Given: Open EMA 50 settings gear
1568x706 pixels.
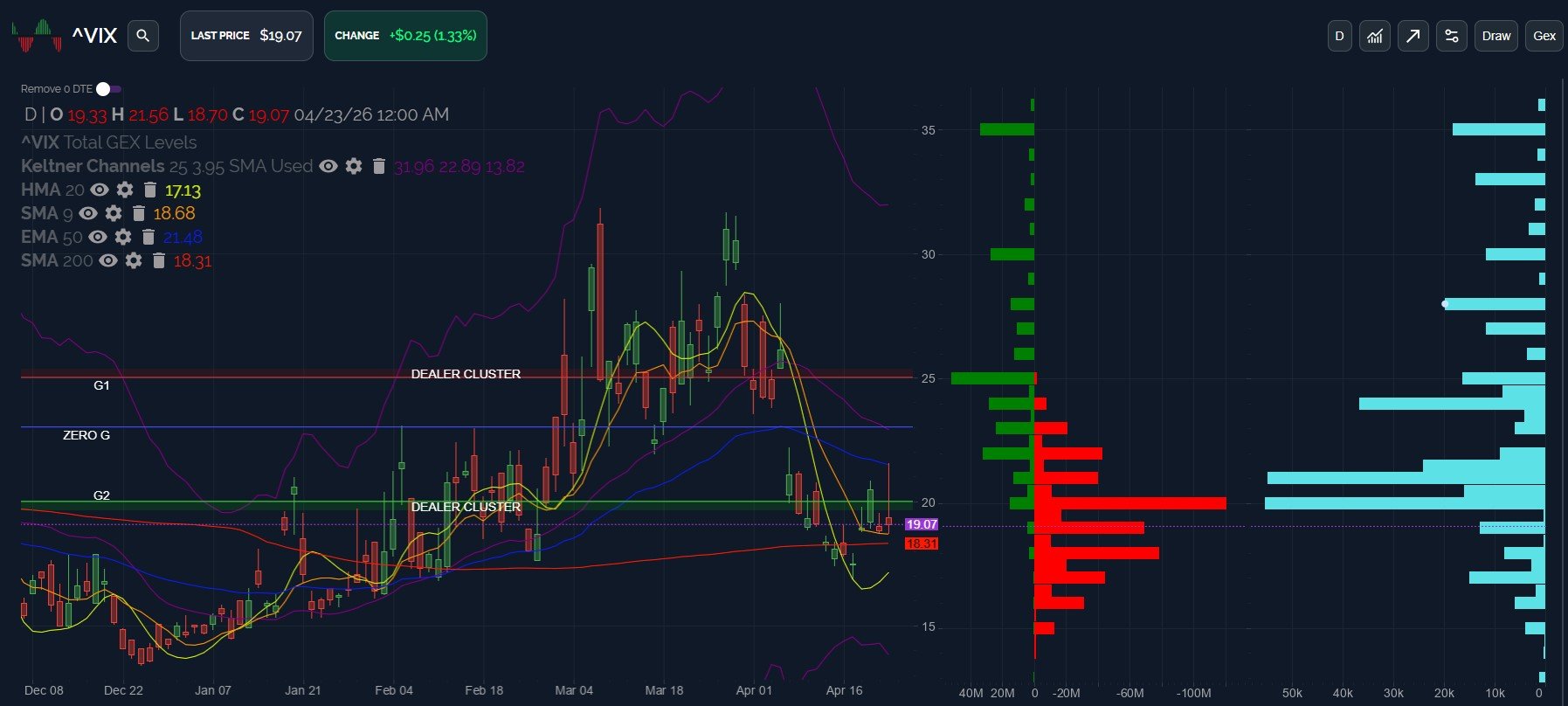Looking at the screenshot, I should point(123,237).
